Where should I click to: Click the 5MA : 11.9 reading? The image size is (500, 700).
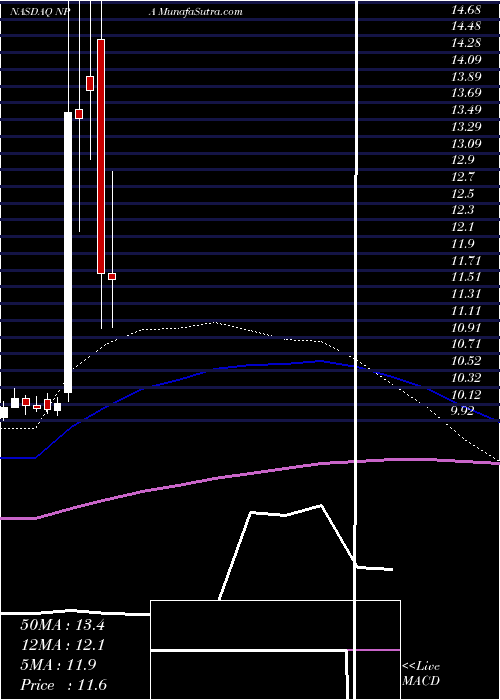click(x=58, y=665)
